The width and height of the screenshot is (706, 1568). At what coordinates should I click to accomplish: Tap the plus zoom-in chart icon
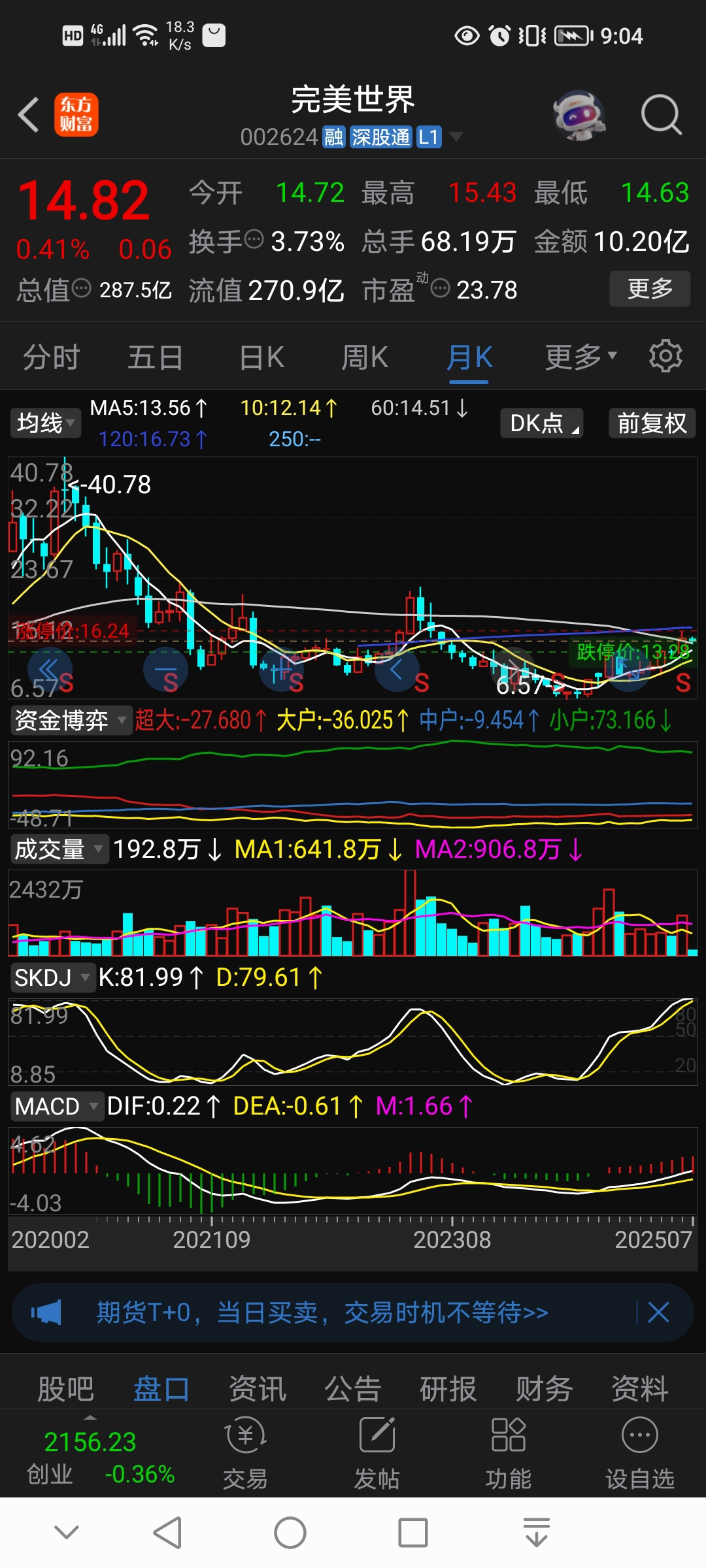click(x=281, y=669)
